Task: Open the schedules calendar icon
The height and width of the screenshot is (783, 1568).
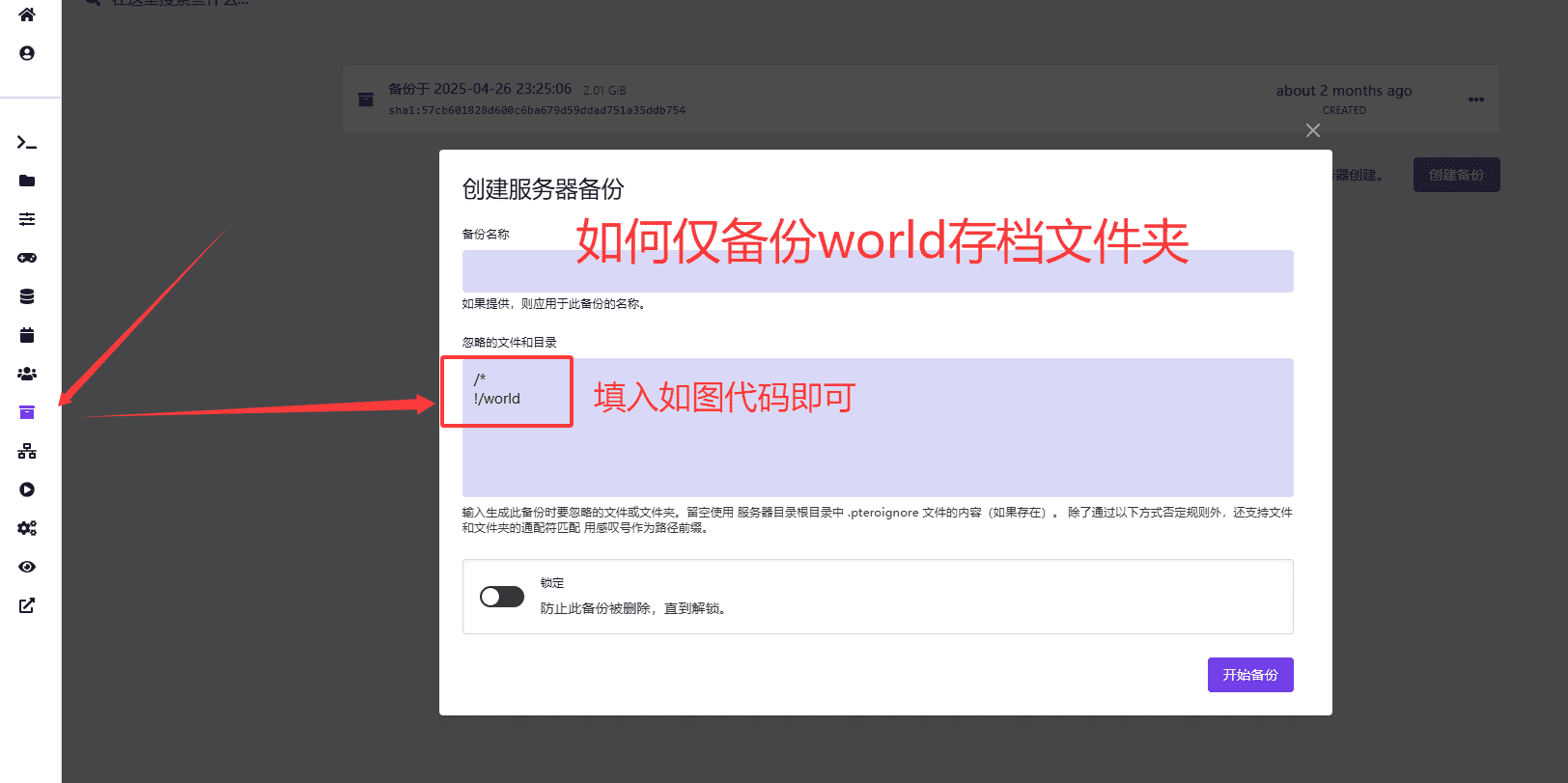Action: [x=27, y=335]
